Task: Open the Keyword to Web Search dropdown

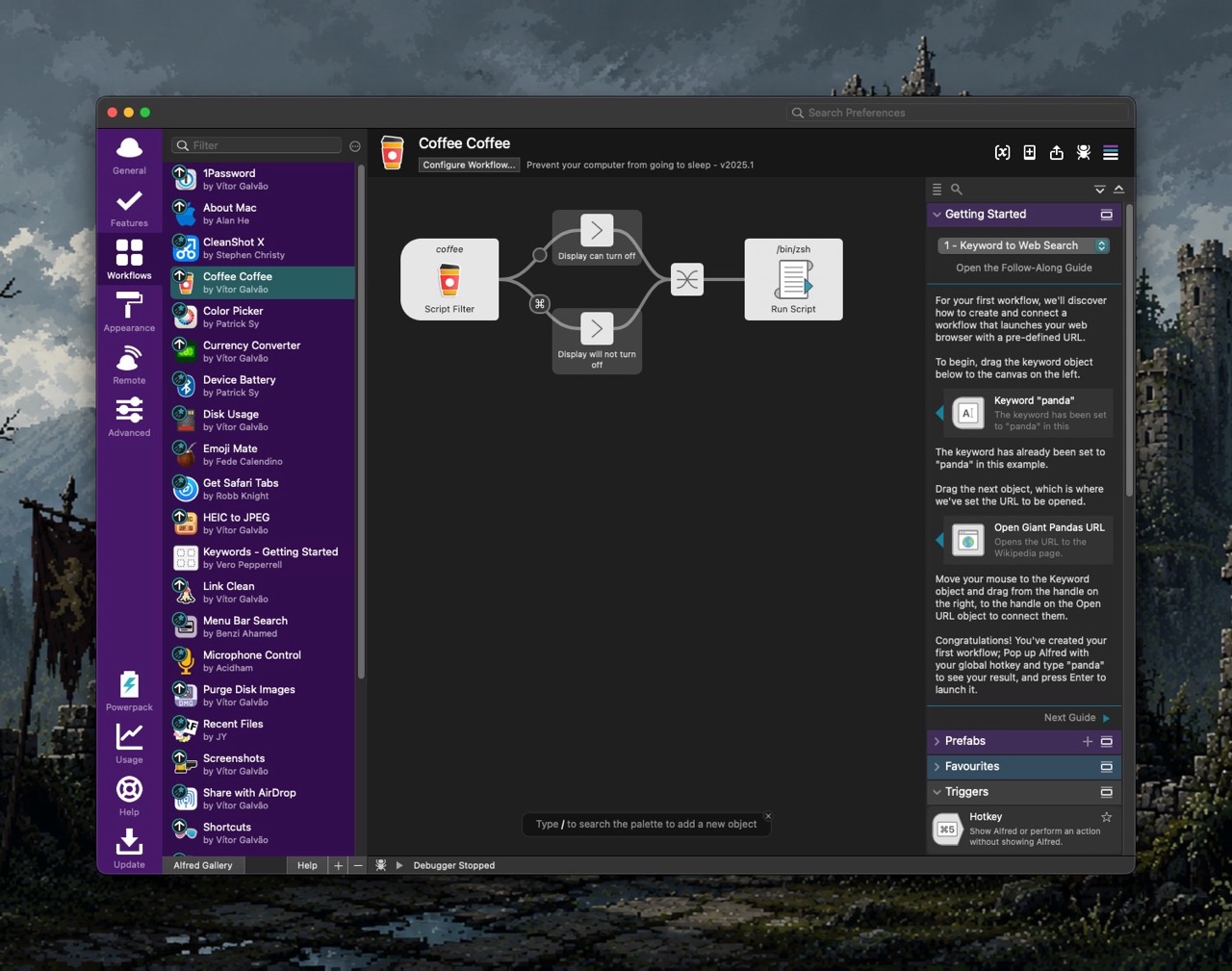Action: [x=1024, y=245]
